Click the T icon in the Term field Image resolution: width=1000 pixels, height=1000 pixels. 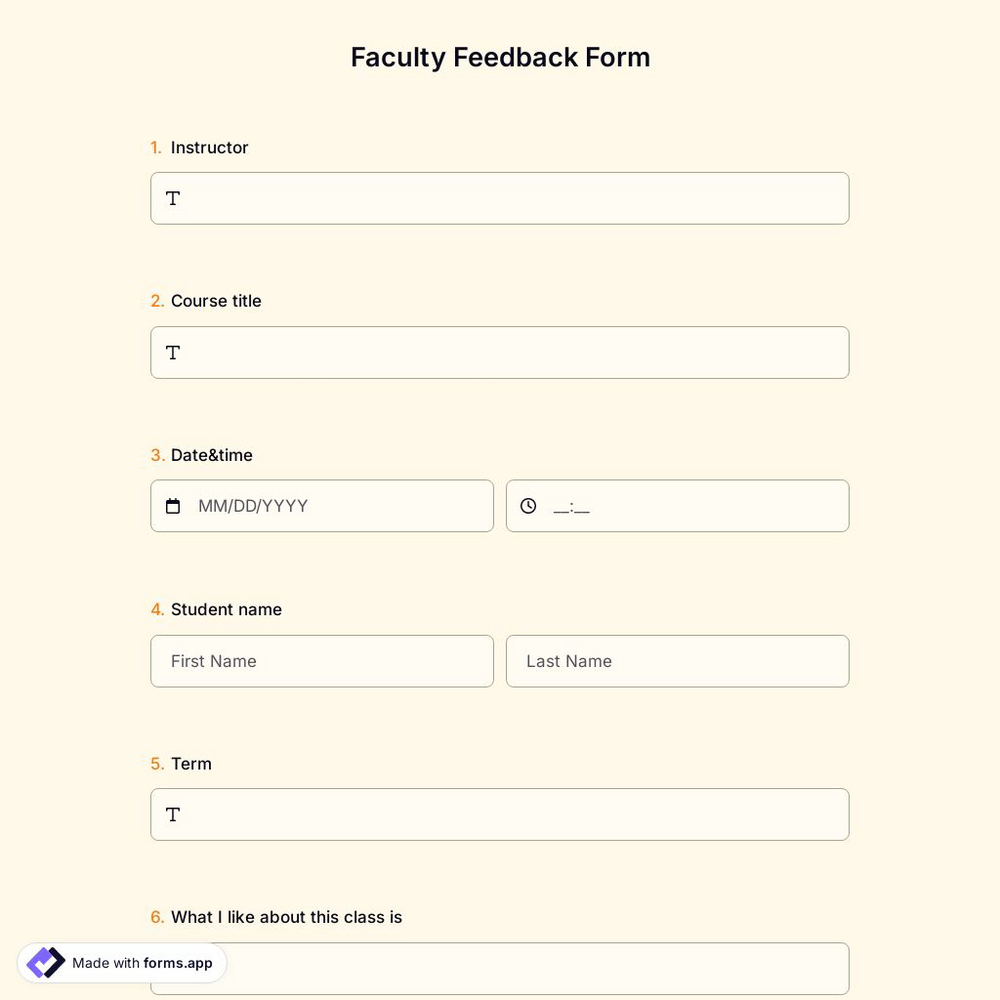(172, 814)
